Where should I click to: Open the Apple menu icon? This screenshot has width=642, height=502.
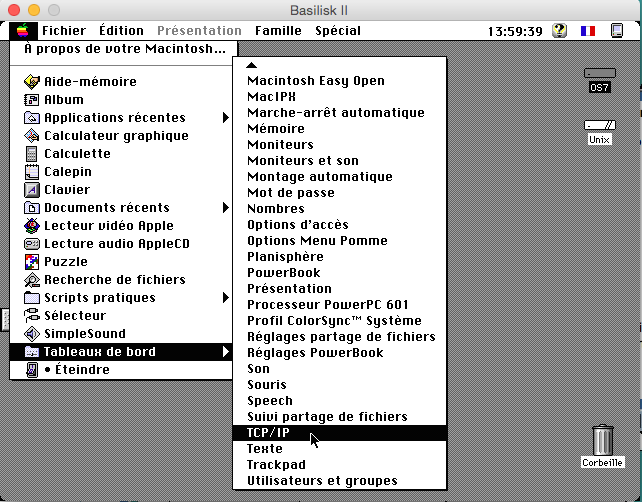[x=23, y=31]
